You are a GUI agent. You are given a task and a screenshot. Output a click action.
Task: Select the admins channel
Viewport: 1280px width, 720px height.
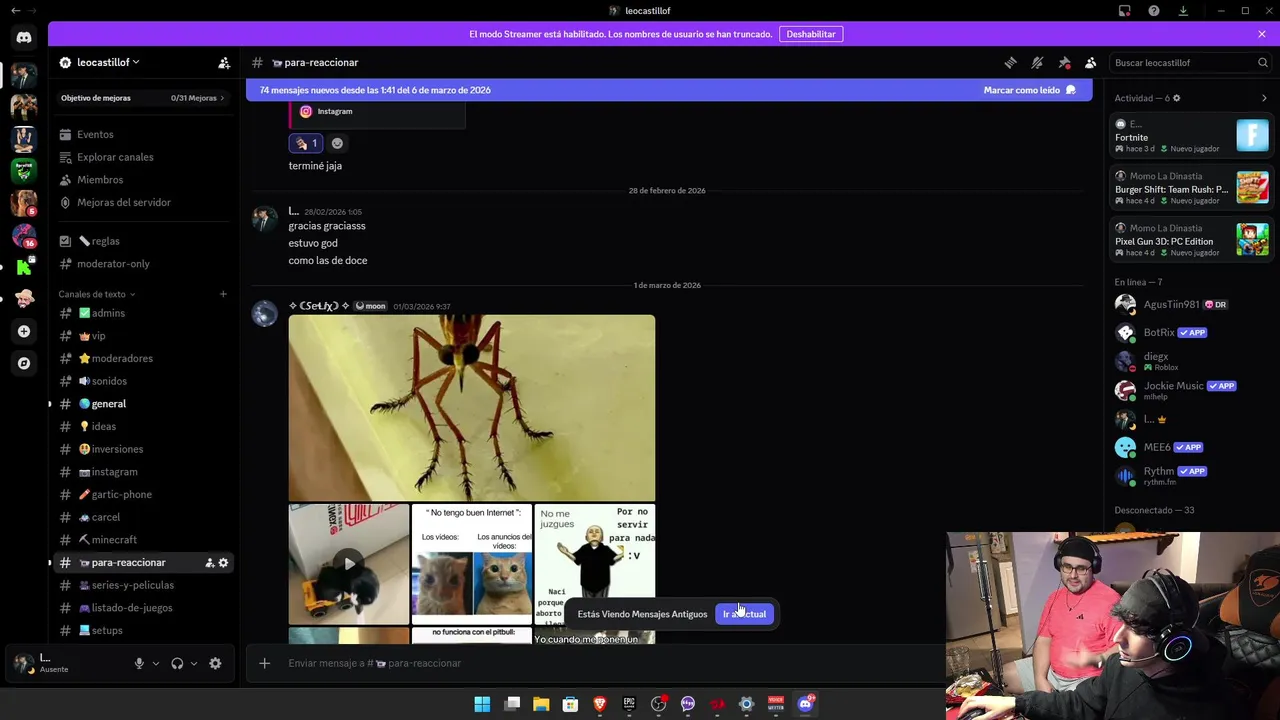pyautogui.click(x=143, y=313)
